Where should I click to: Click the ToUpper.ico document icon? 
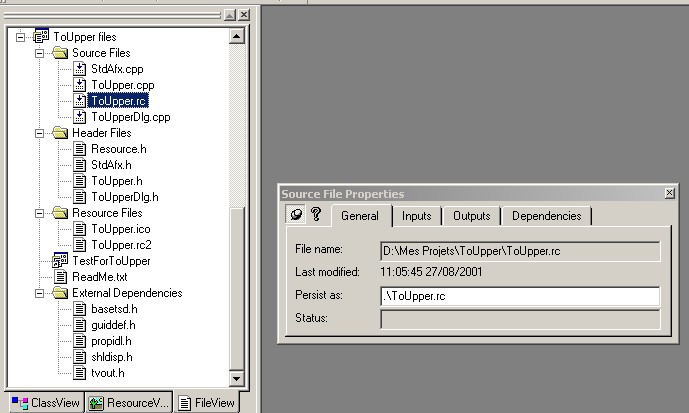click(80, 228)
